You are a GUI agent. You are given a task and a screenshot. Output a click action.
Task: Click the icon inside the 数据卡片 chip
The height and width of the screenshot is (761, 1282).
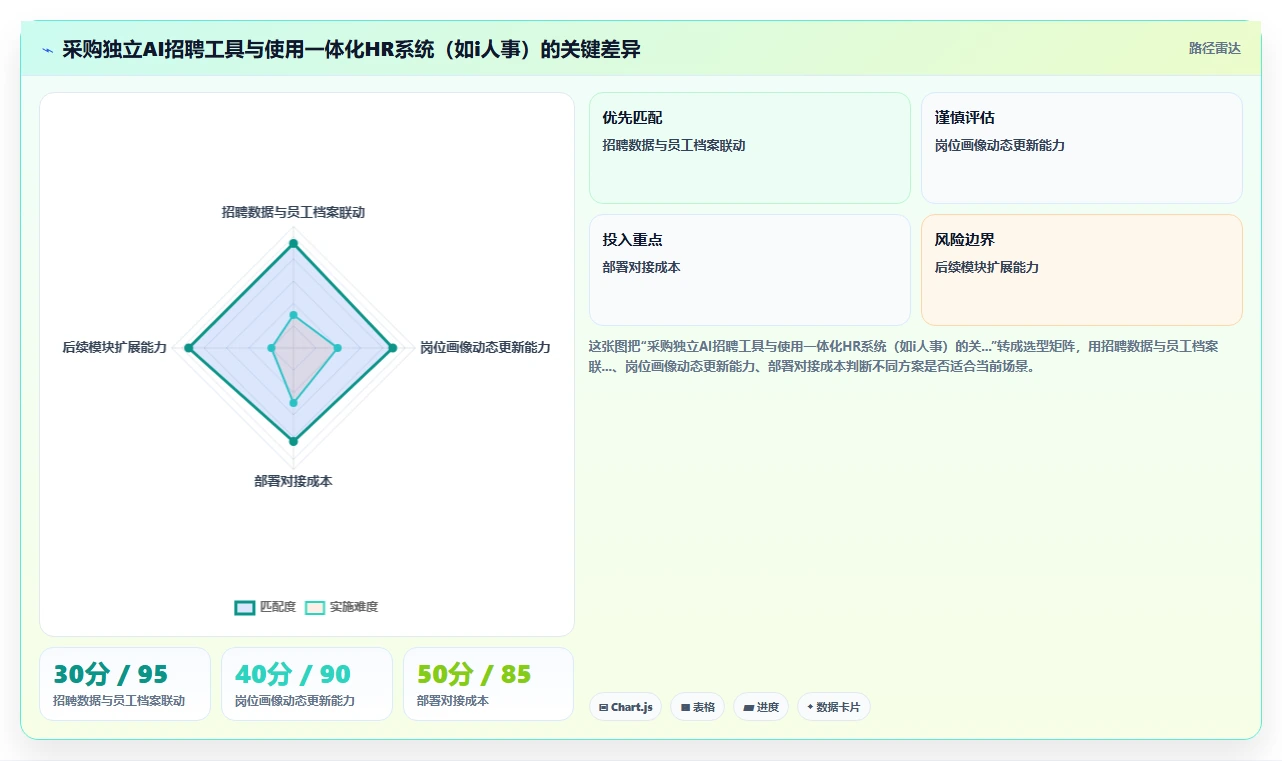[x=810, y=707]
